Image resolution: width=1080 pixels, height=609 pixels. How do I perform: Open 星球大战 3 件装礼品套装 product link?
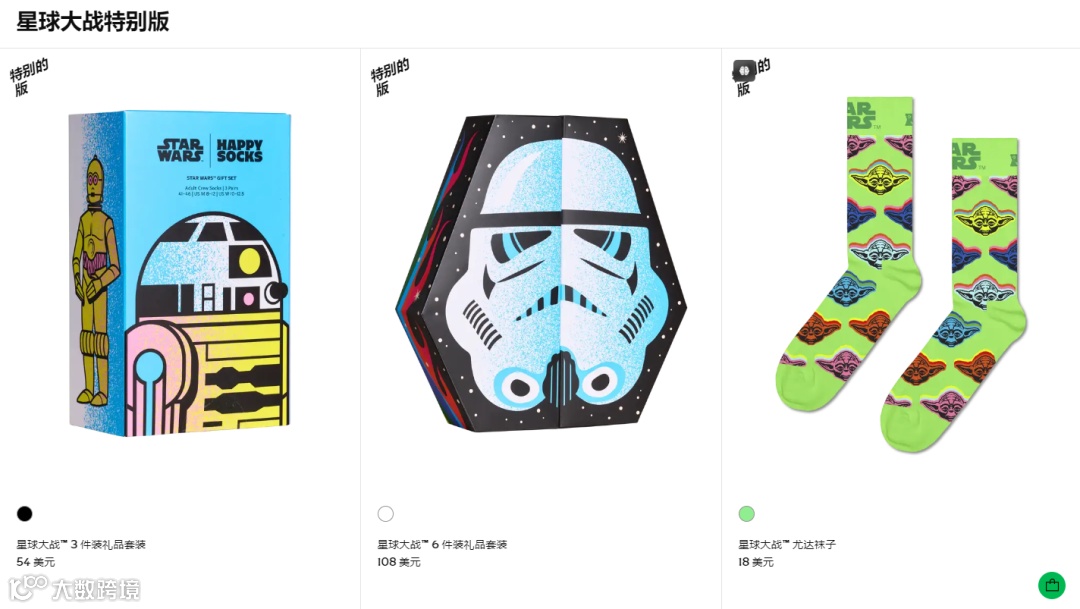coord(81,544)
